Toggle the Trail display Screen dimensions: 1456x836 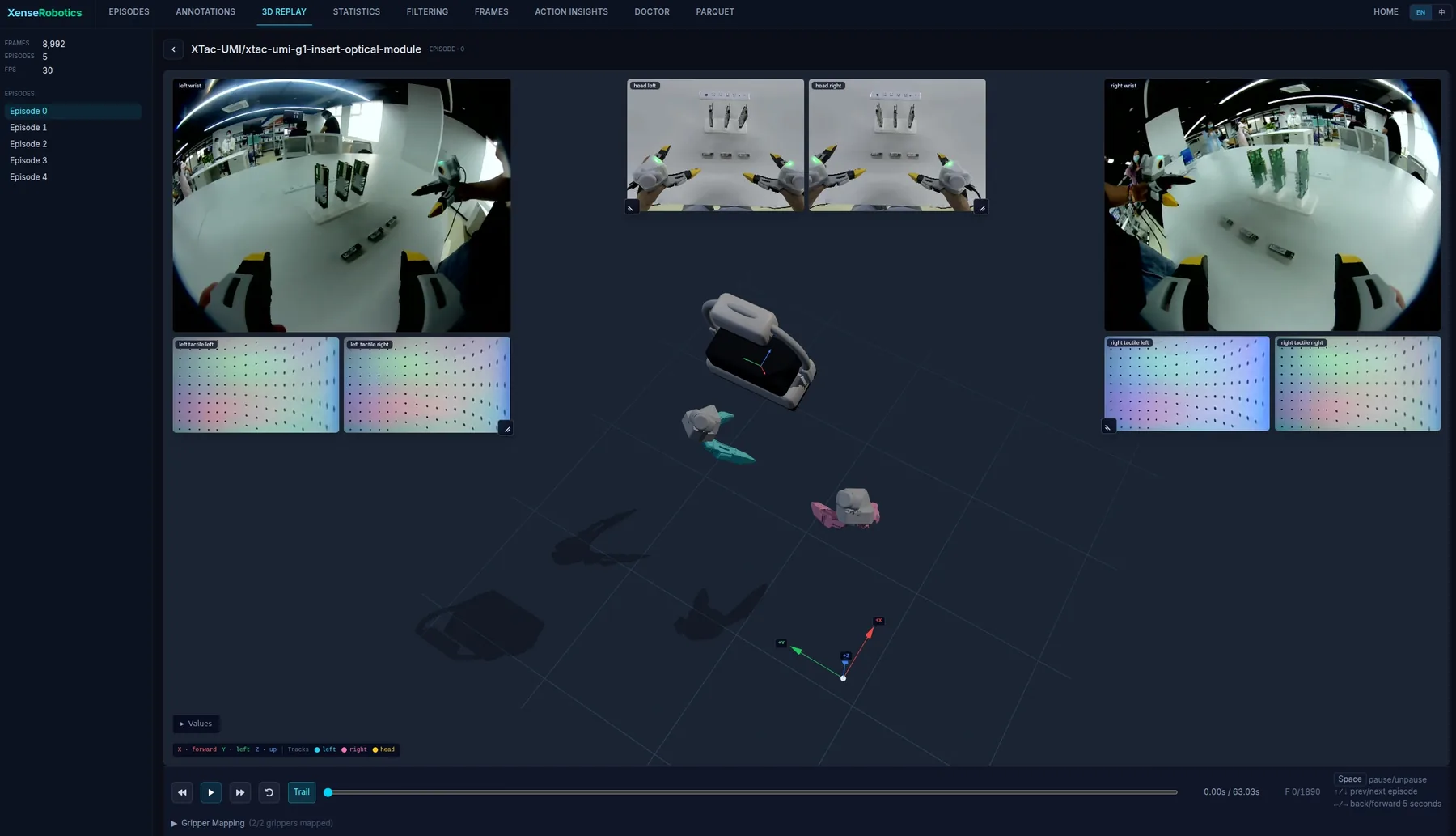coord(302,792)
